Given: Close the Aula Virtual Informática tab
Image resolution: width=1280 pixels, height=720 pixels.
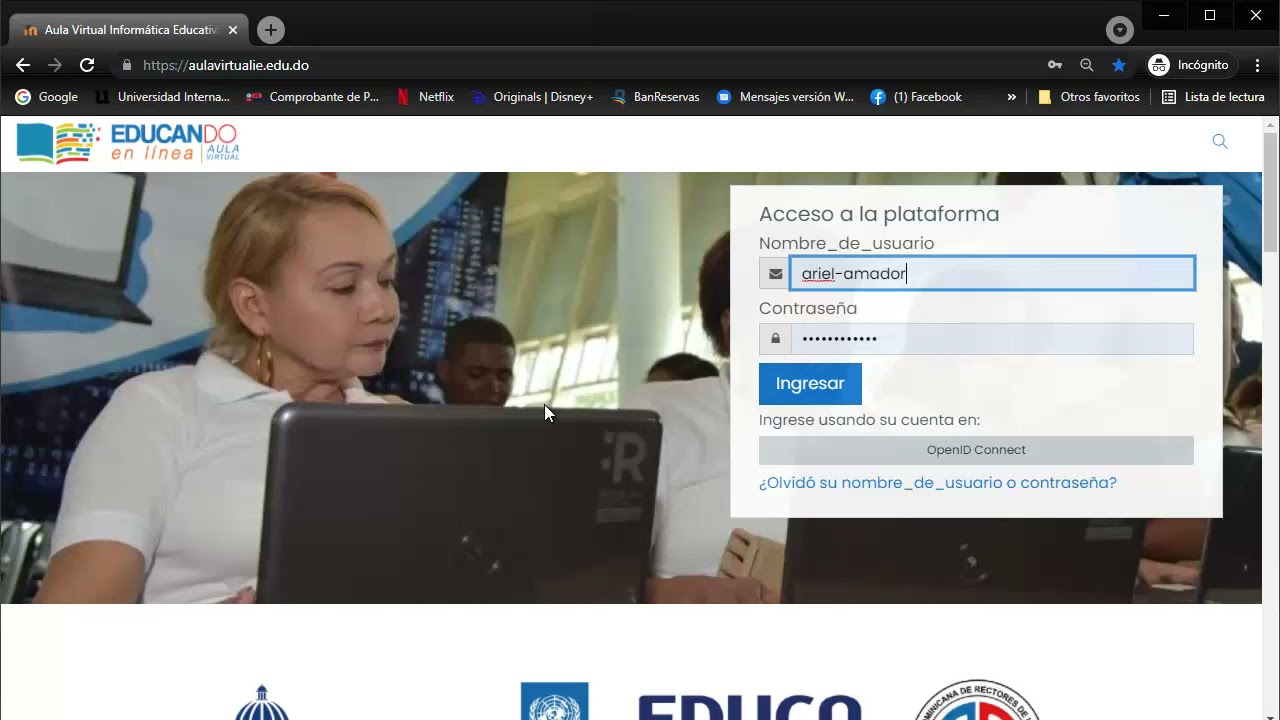Looking at the screenshot, I should click(x=233, y=30).
